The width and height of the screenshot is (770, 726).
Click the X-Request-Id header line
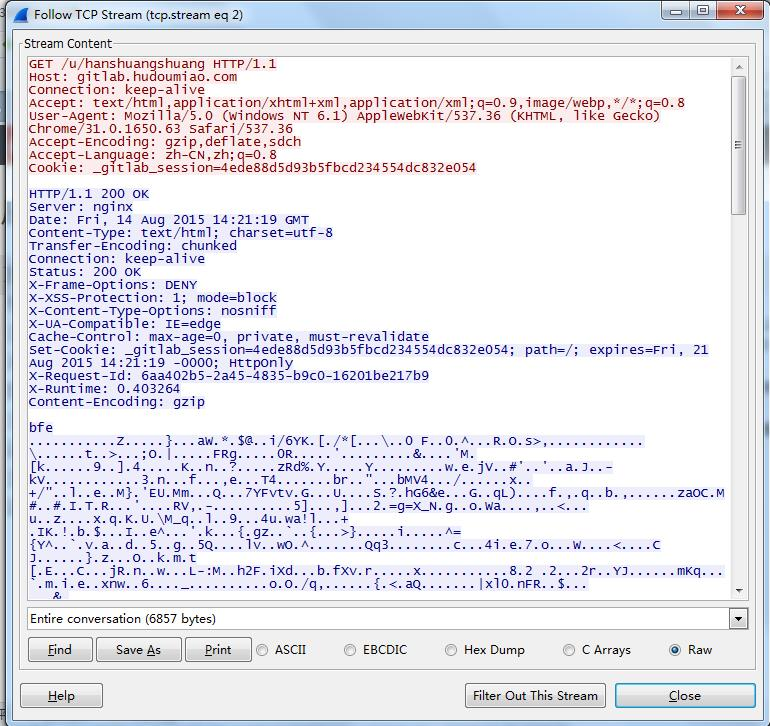pyautogui.click(x=228, y=376)
